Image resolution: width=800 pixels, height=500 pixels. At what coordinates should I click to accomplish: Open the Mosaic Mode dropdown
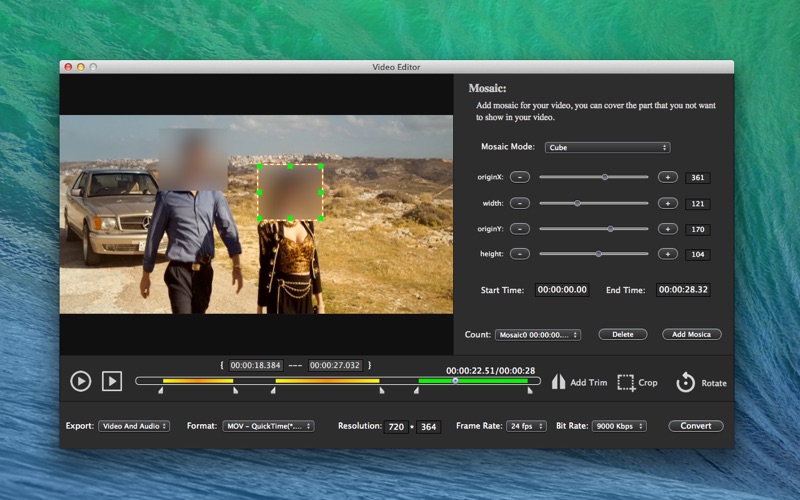tap(606, 147)
